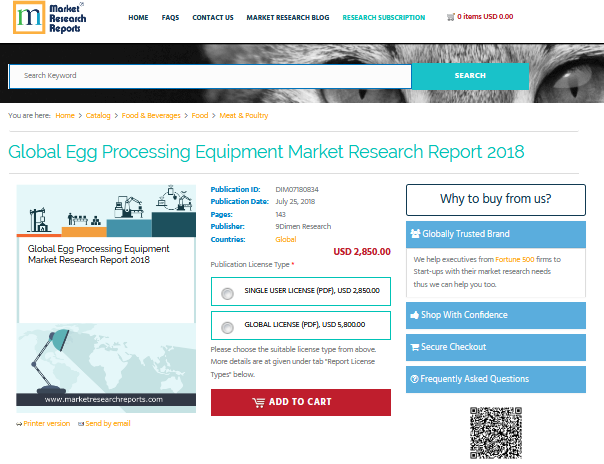Viewport: 604px width, 464px height.
Task: Click the Market Research Reports logo
Action: (x=49, y=18)
